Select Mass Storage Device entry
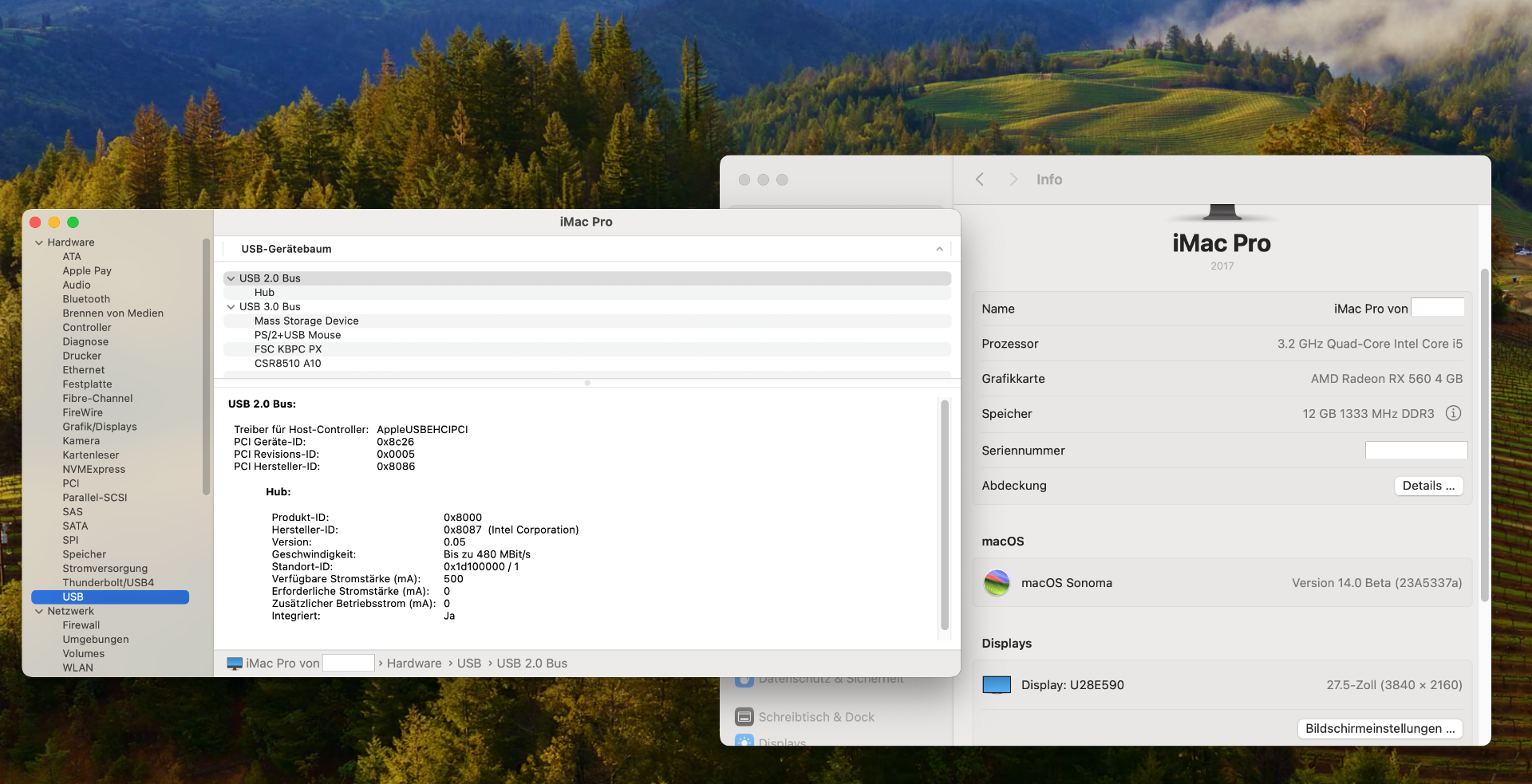The image size is (1532, 784). (x=306, y=321)
